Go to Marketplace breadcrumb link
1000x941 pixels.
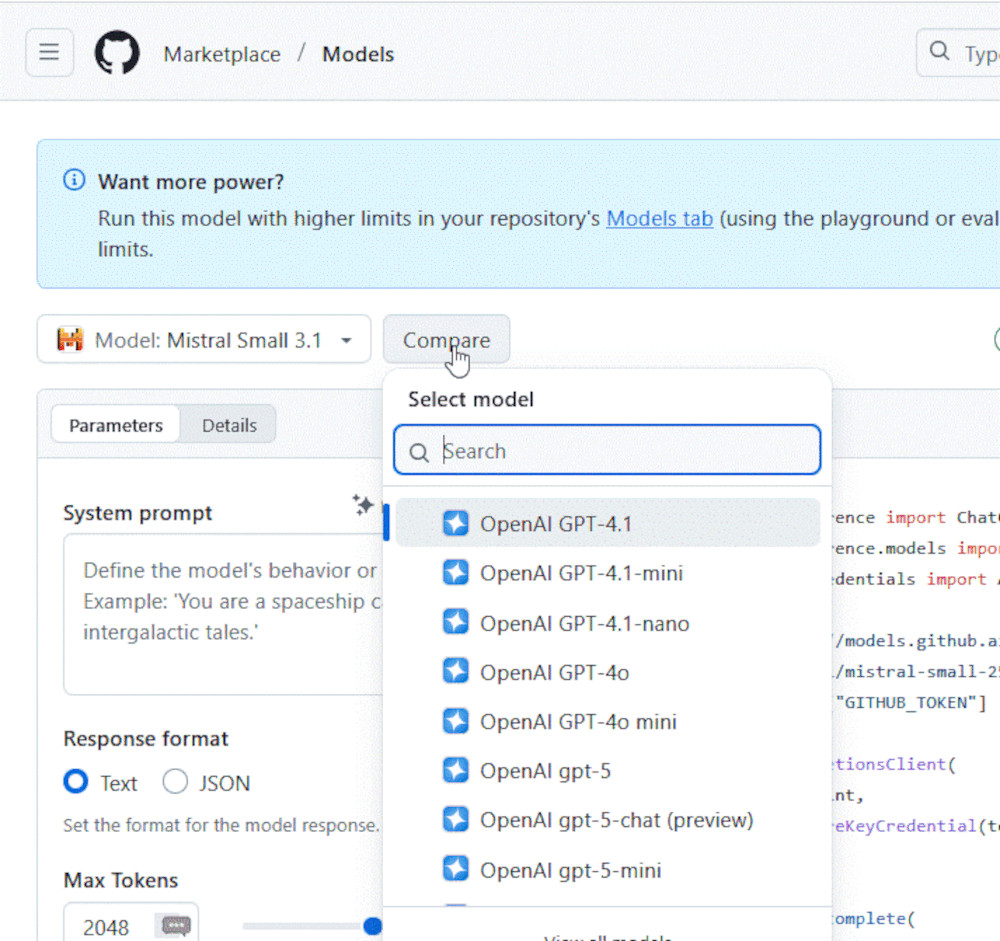tap(222, 54)
